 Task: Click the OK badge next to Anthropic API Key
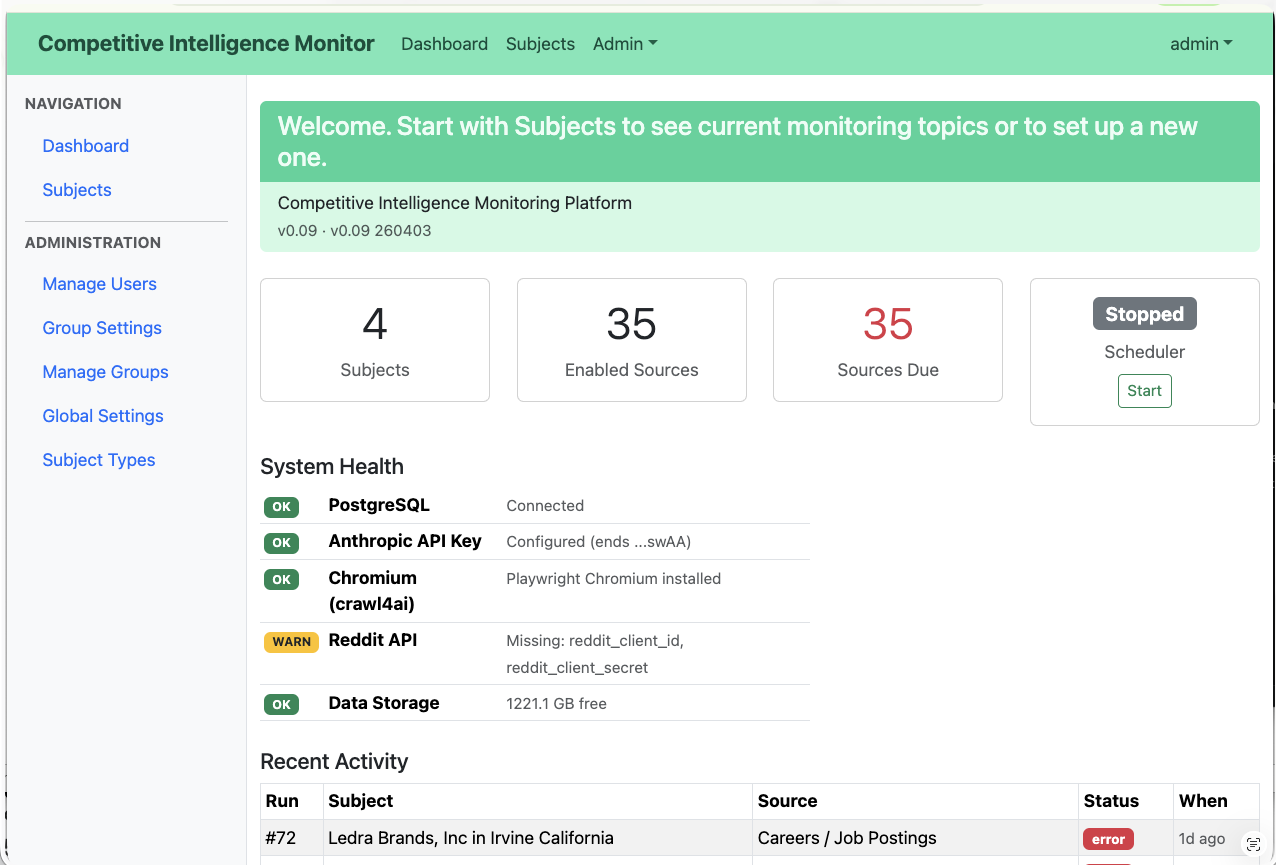pos(282,543)
